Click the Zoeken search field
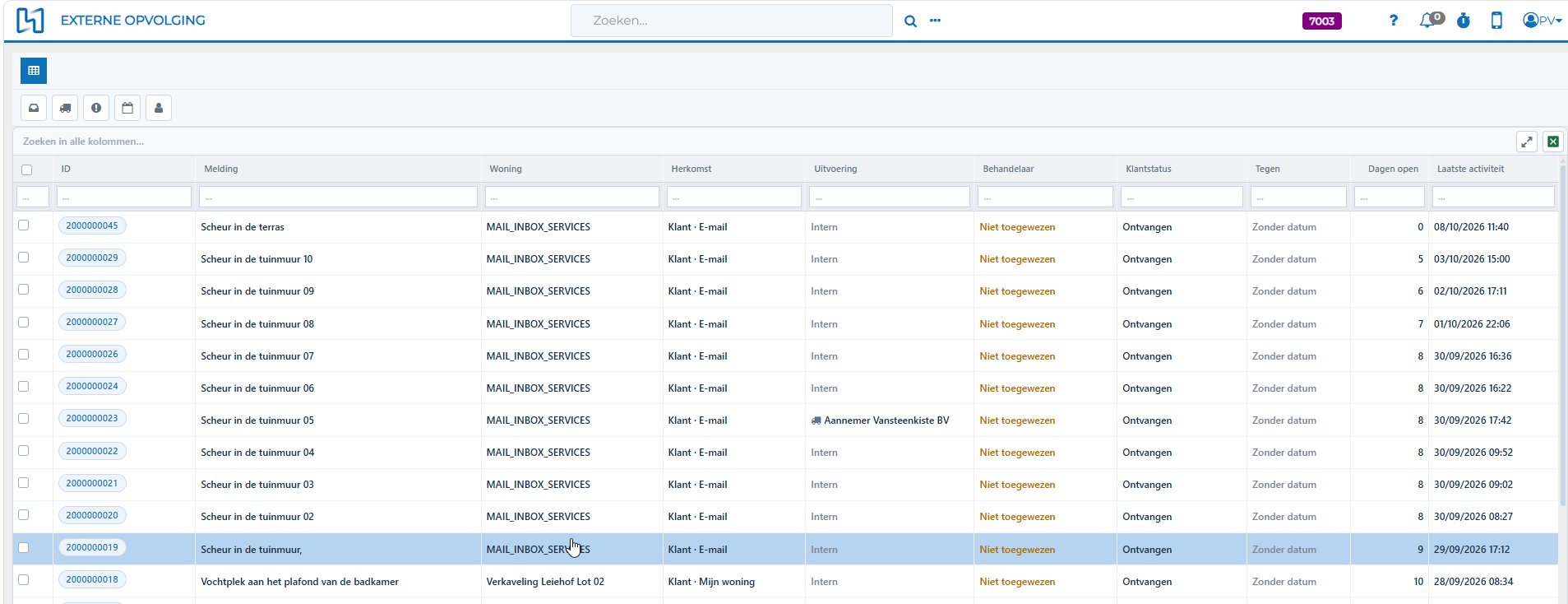This screenshot has height=604, width=1568. [732, 21]
